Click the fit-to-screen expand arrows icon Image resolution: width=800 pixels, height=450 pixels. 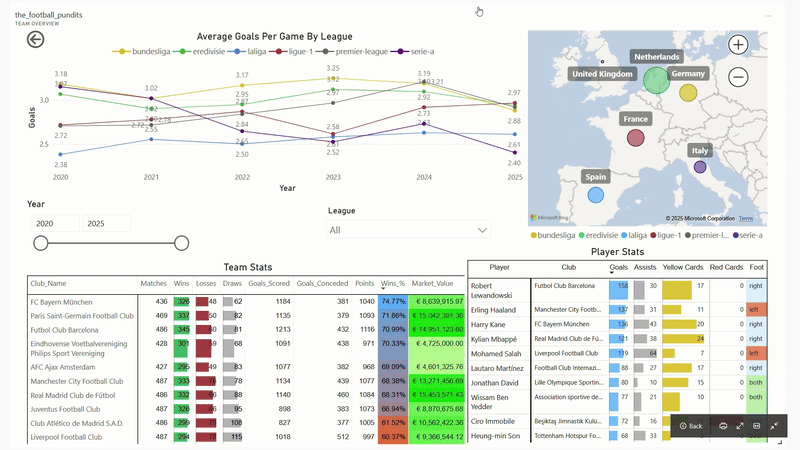740,426
